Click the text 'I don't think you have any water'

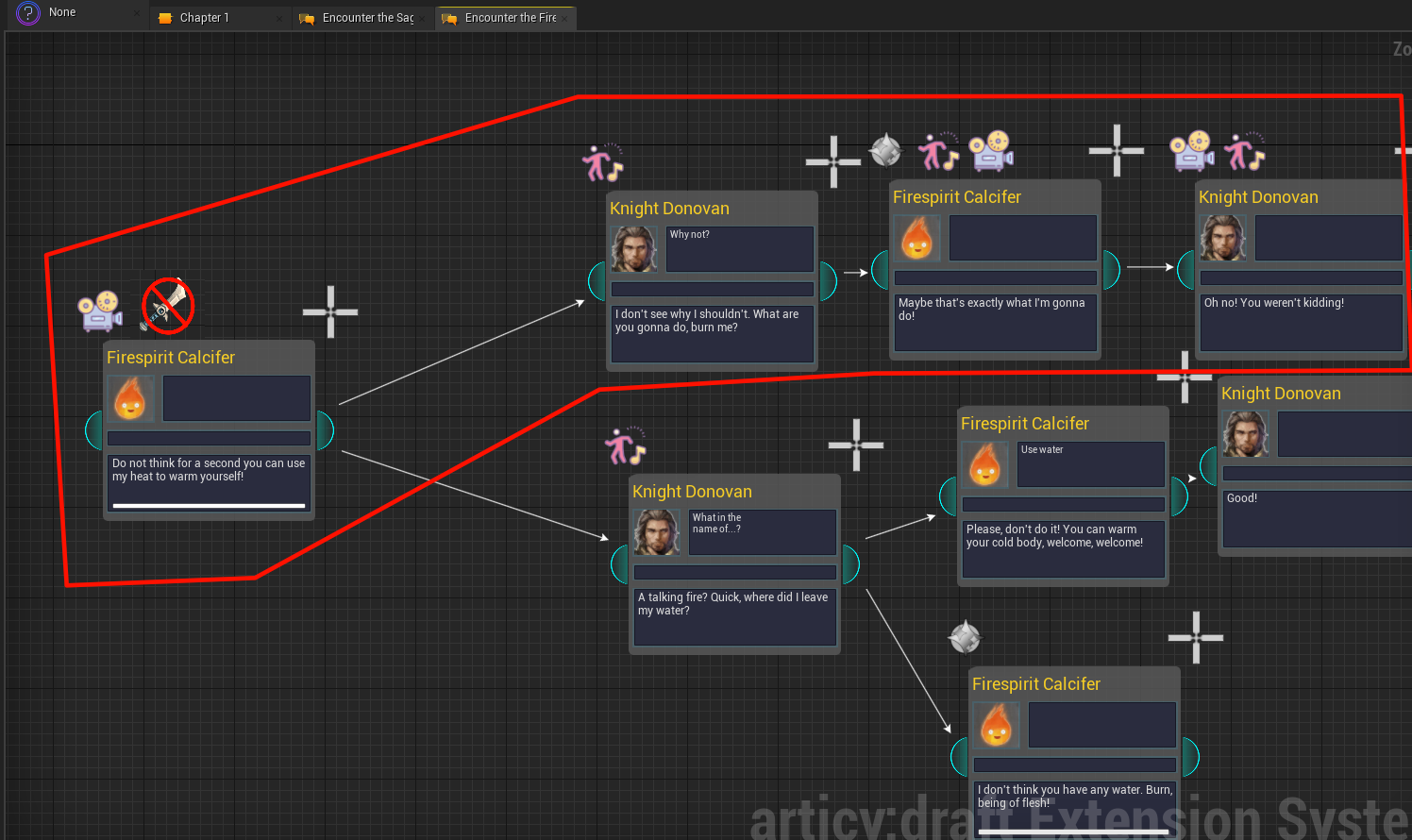[x=1060, y=790]
